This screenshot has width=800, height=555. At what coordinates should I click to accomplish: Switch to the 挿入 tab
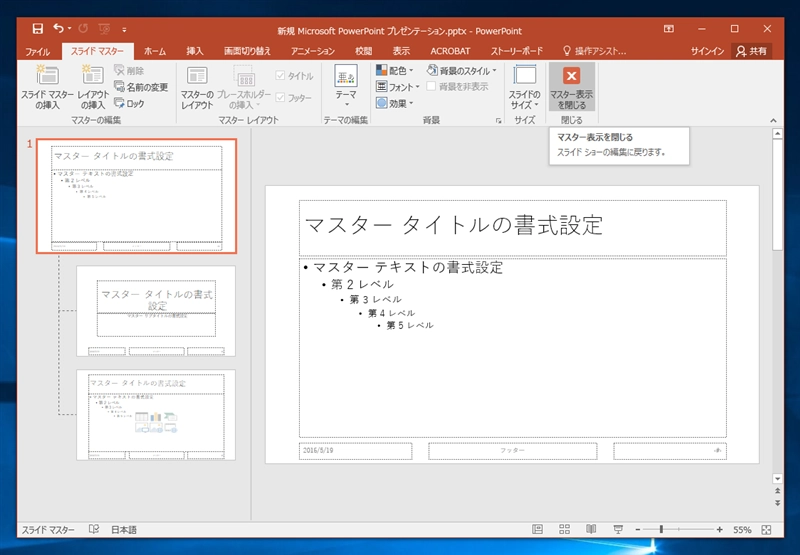pyautogui.click(x=195, y=51)
